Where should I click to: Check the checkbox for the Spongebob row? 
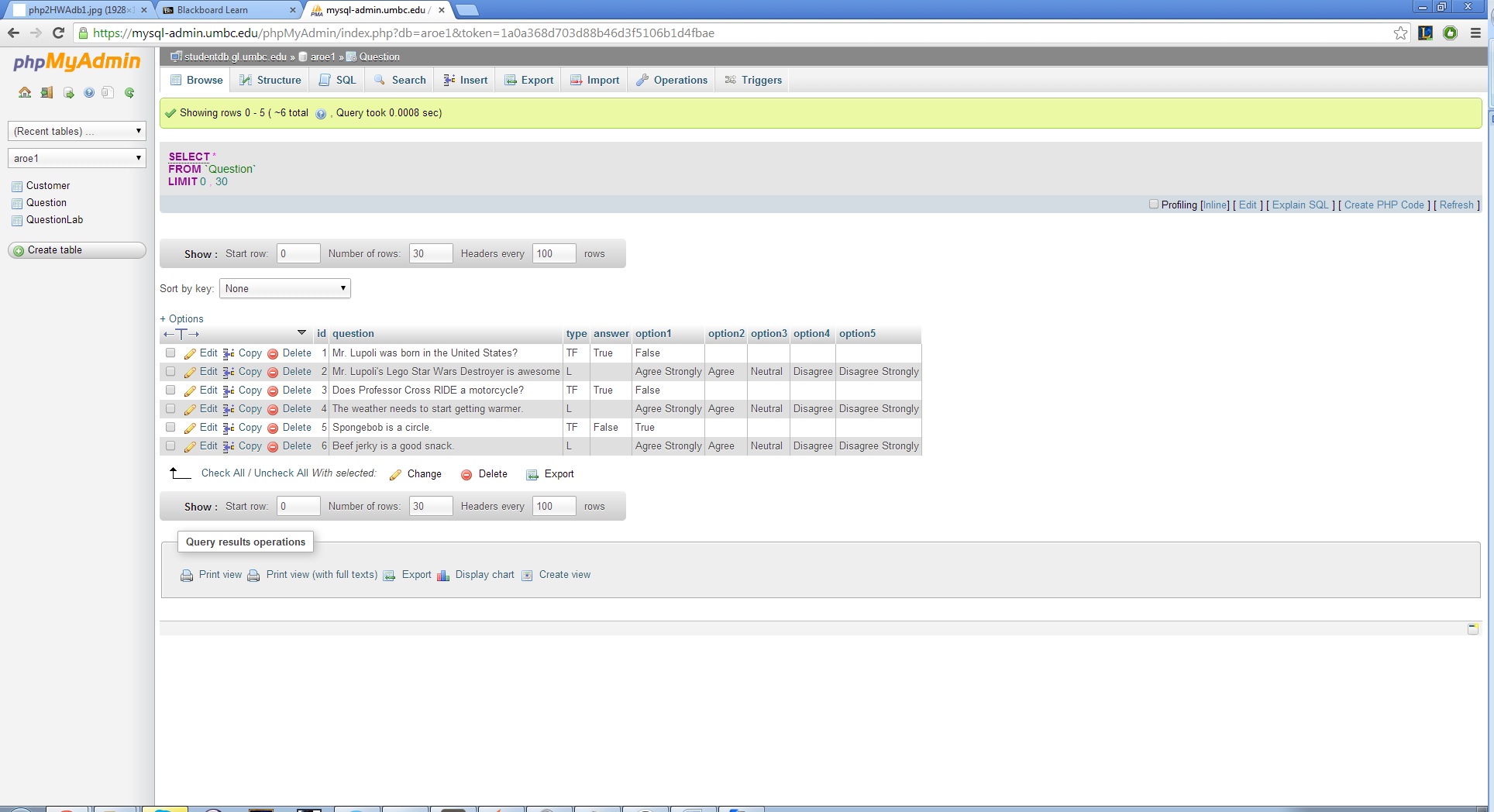tap(170, 428)
